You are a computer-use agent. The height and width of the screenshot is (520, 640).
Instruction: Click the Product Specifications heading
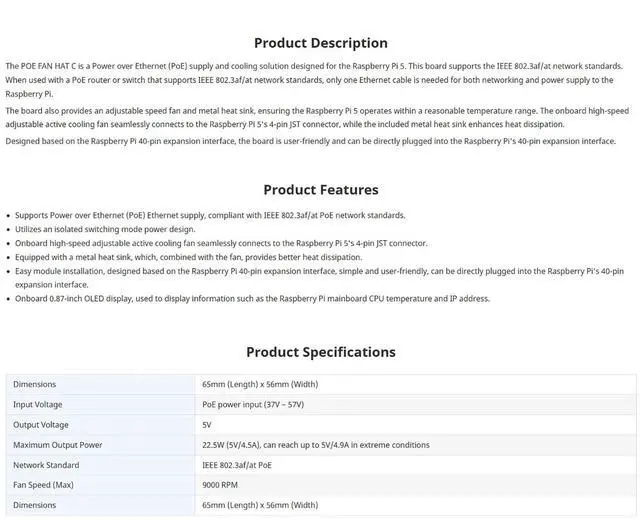click(x=320, y=352)
